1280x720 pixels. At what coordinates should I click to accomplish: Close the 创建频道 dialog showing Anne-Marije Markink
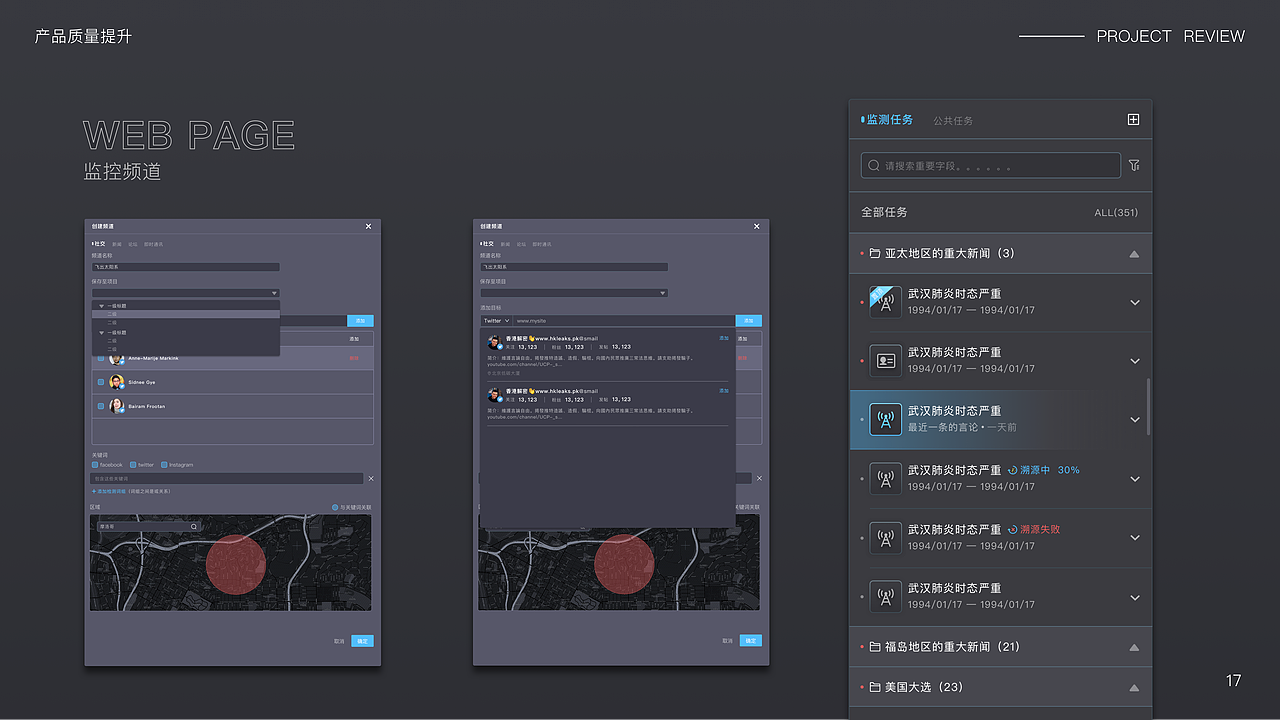tap(368, 226)
